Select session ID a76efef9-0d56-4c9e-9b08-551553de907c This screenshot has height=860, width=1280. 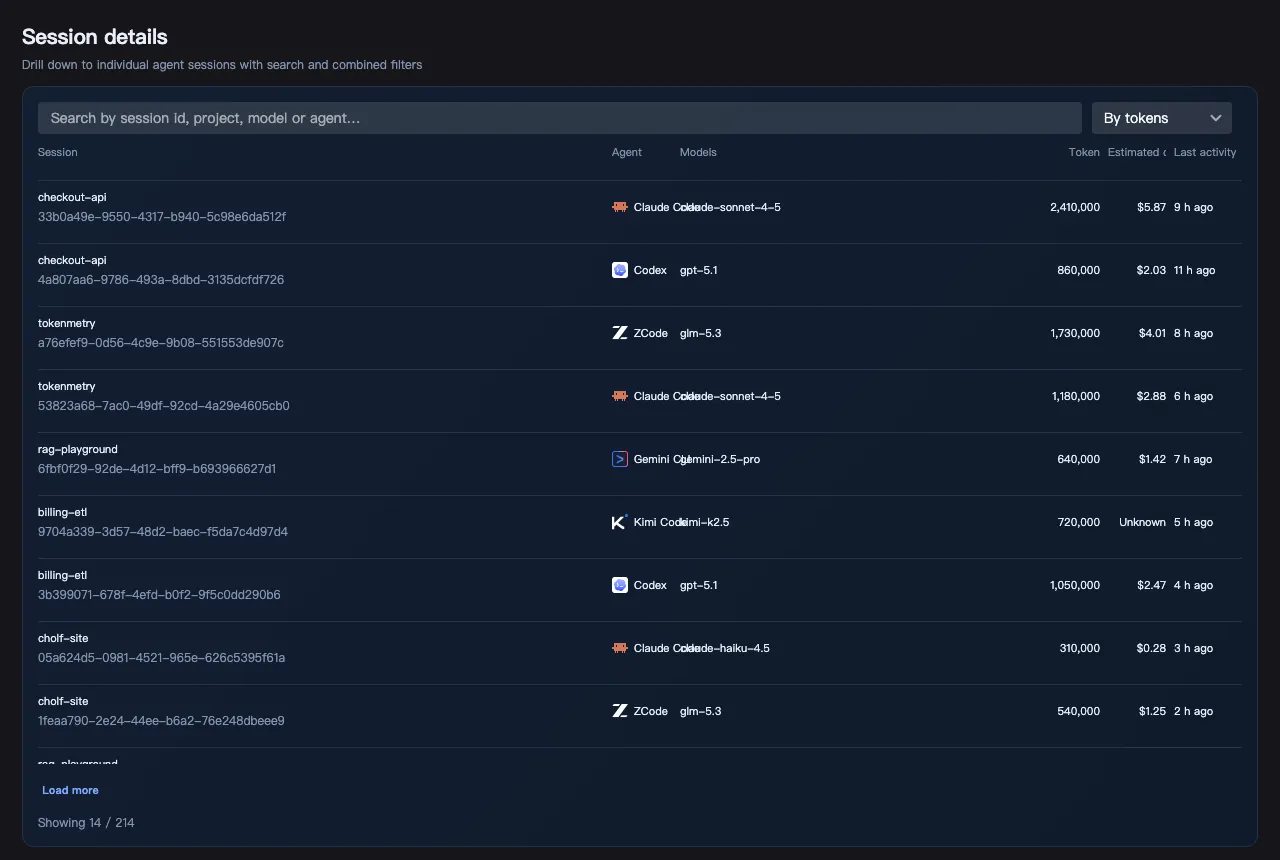tap(161, 343)
